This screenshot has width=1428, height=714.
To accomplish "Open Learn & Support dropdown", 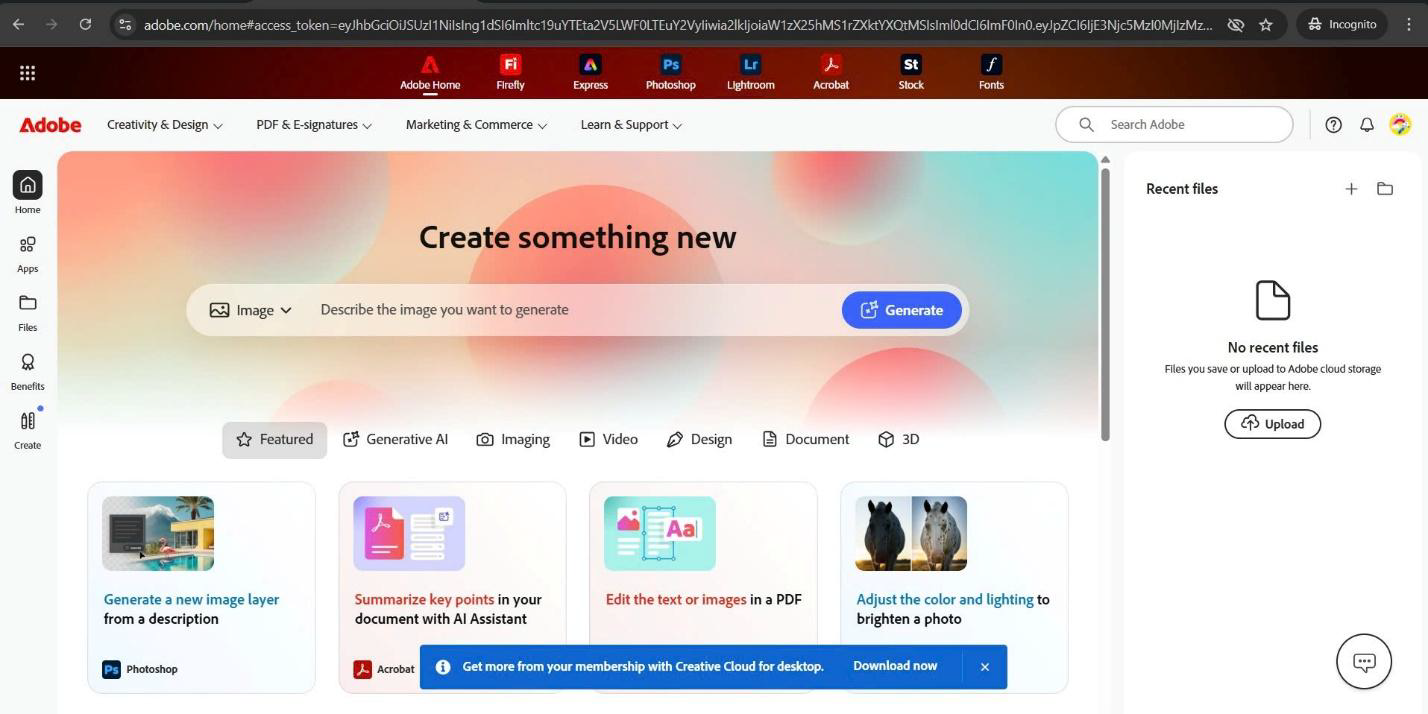I will click(x=631, y=125).
